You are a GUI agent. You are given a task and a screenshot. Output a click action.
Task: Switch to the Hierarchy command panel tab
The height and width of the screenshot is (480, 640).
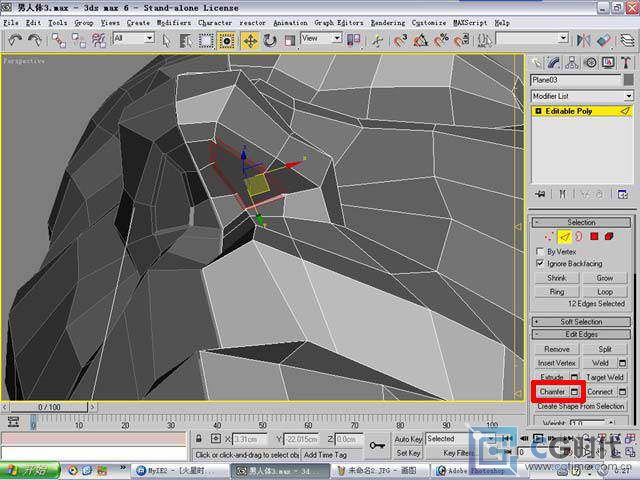tap(572, 63)
